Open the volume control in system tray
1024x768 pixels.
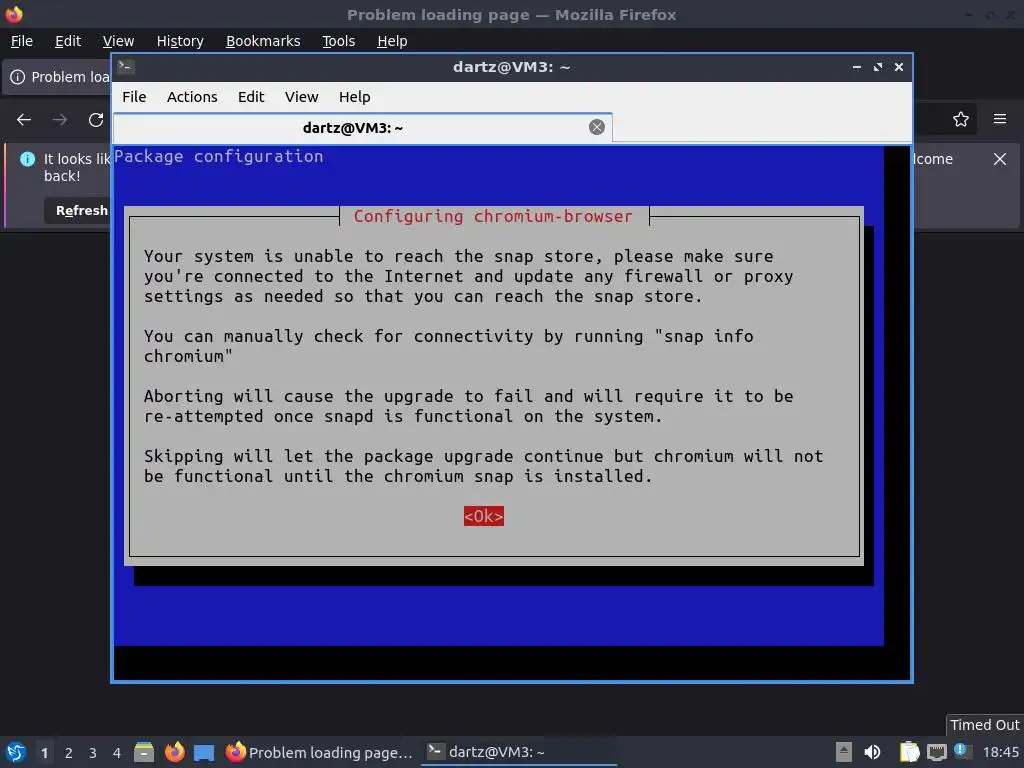872,752
